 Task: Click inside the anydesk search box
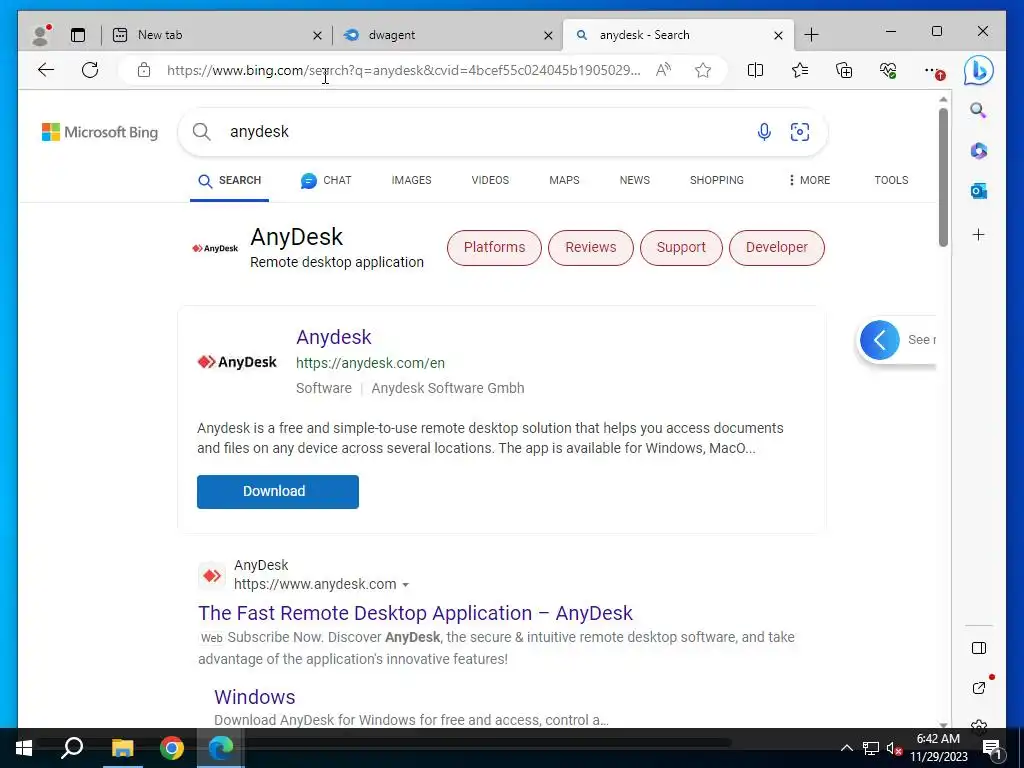[483, 132]
